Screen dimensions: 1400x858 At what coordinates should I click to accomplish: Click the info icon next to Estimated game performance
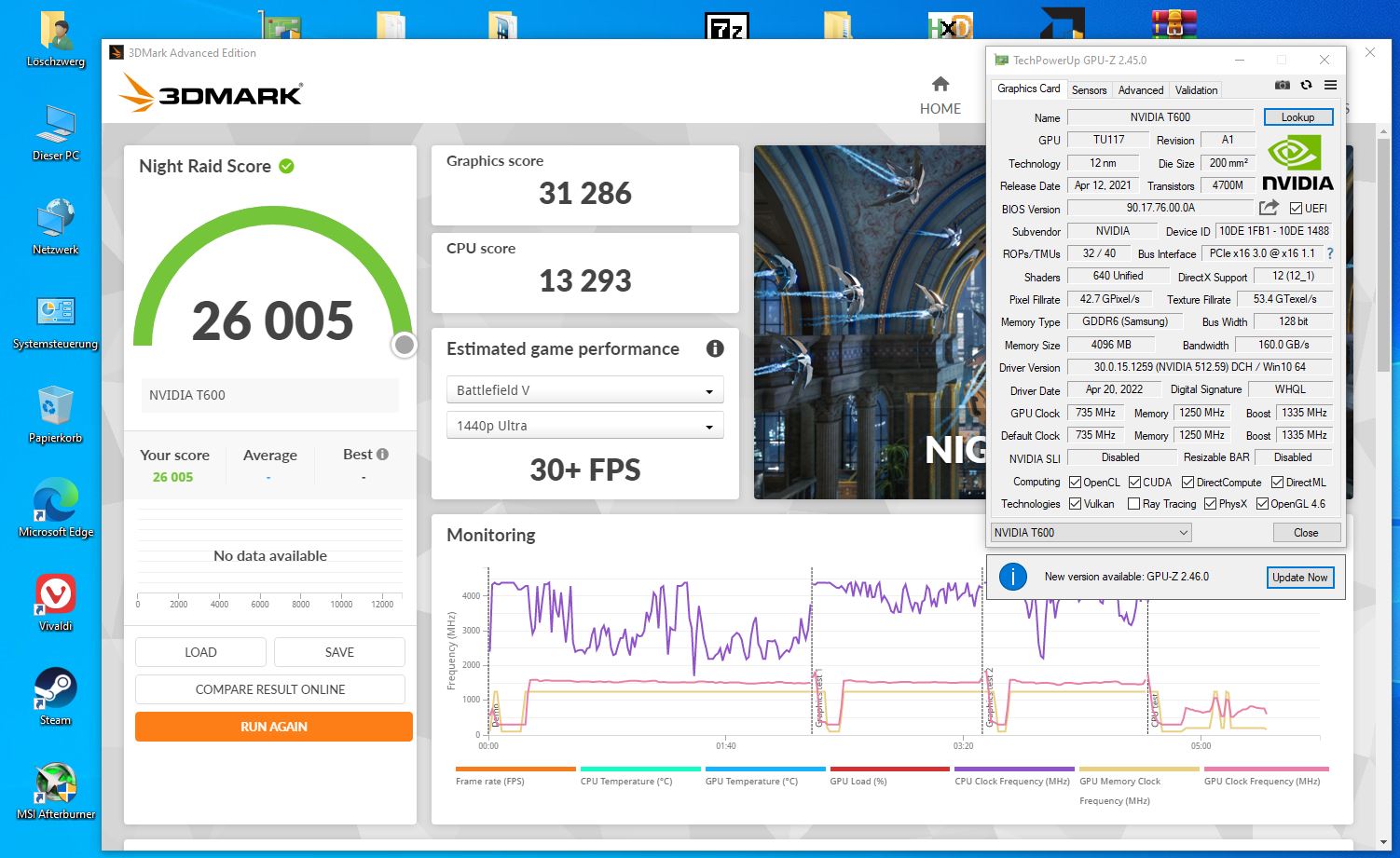[x=715, y=348]
